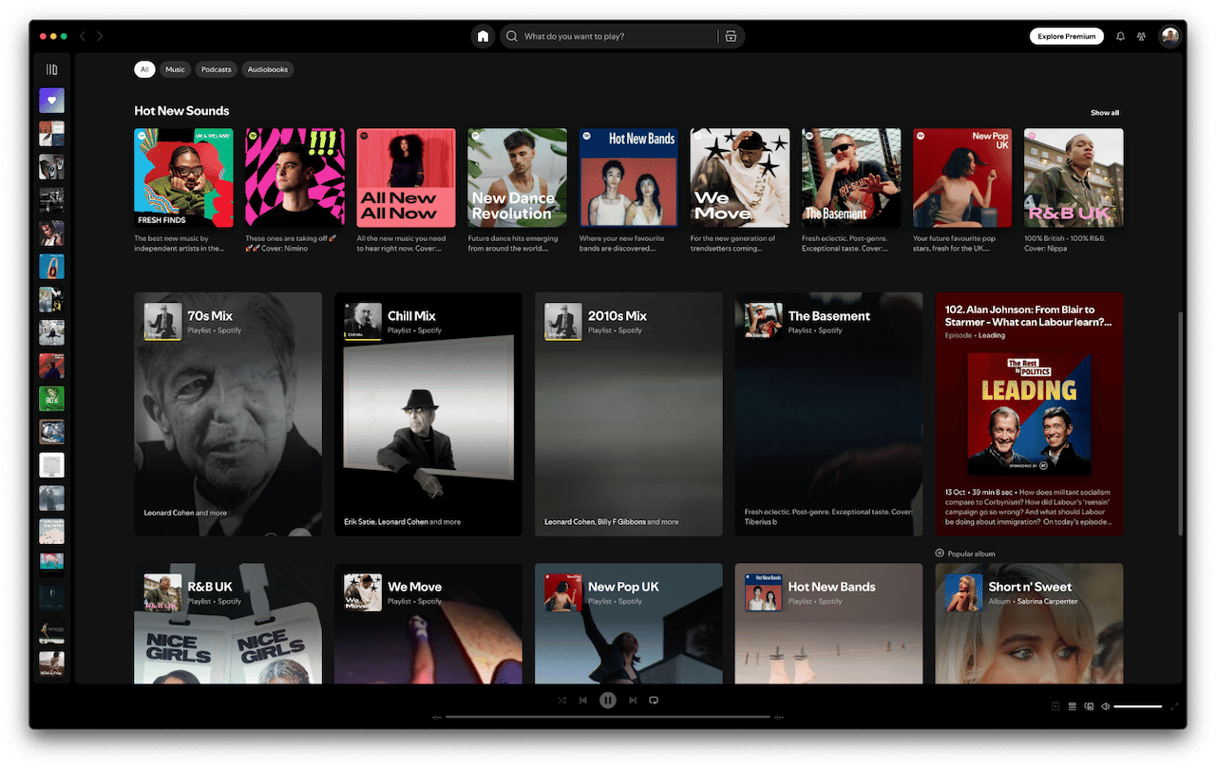The width and height of the screenshot is (1216, 768).
Task: Open the notifications bell
Action: point(1120,36)
